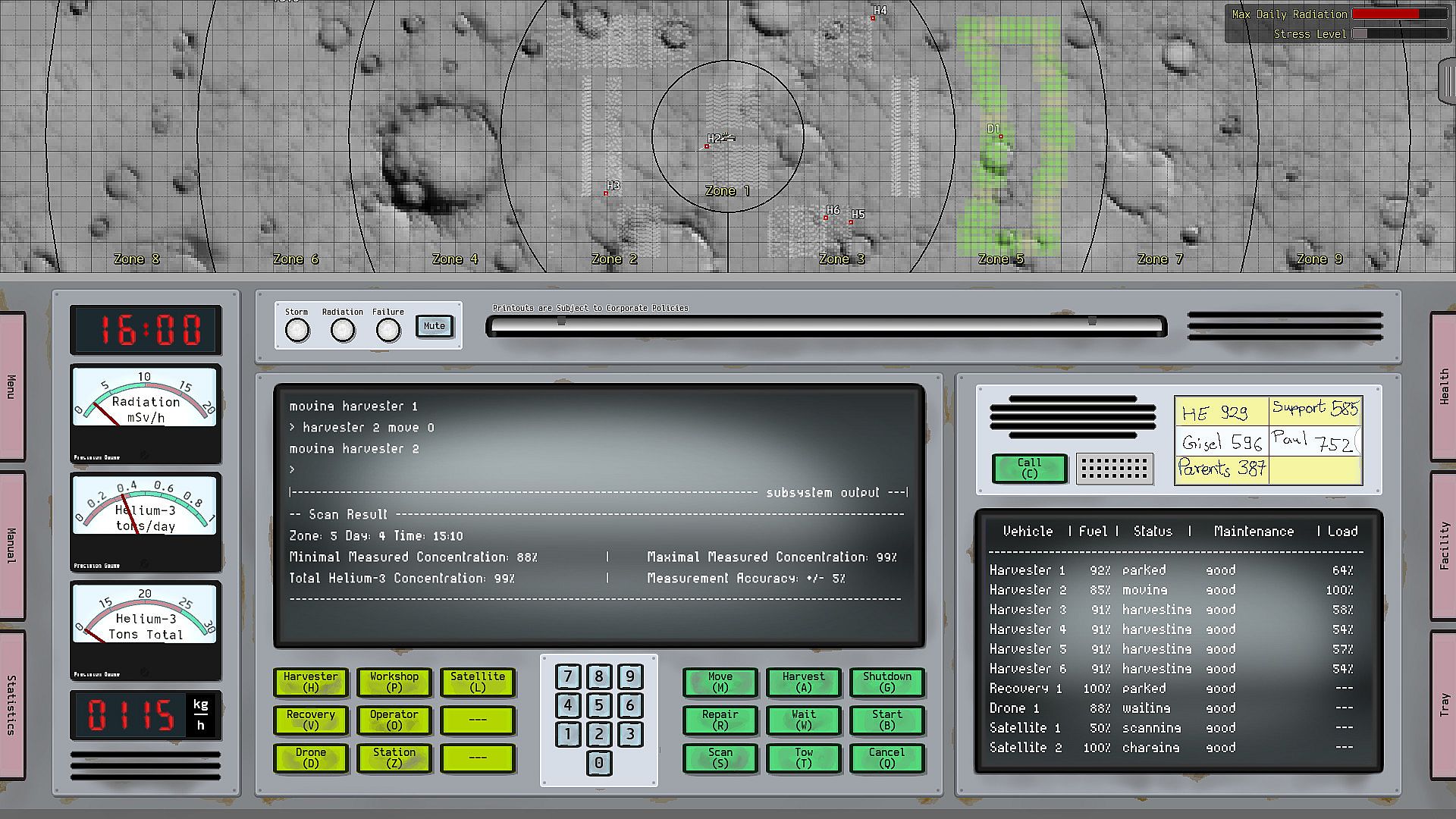The image size is (1456, 819).
Task: Click the H4 harvester map marker
Action: coord(874,17)
